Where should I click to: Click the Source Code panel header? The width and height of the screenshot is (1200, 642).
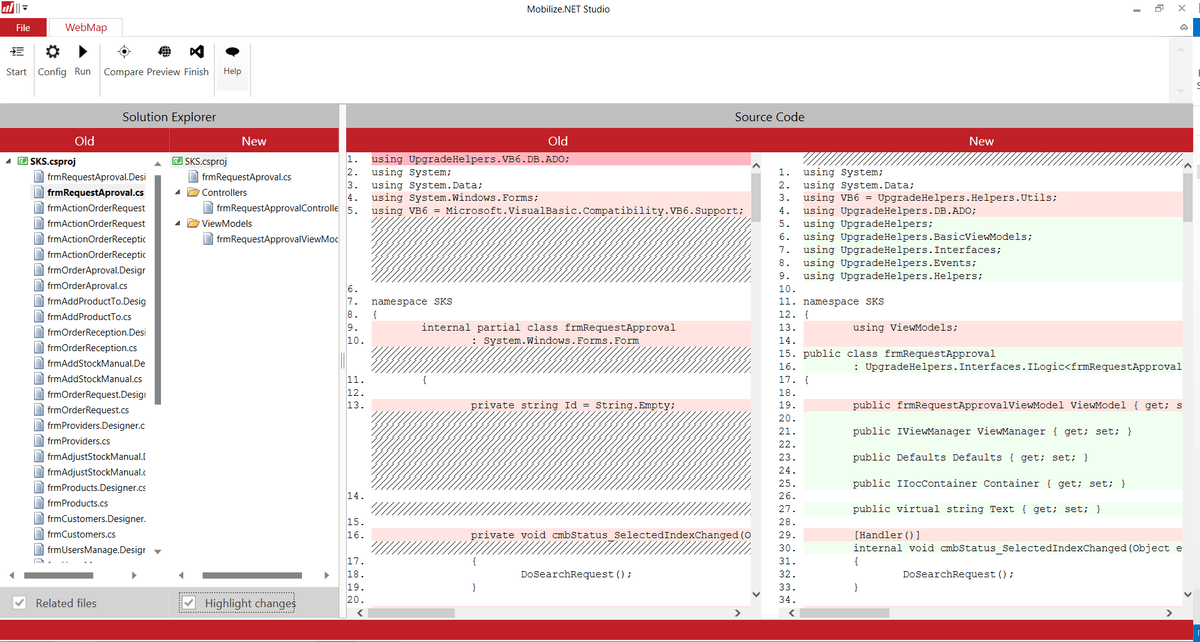coord(770,116)
